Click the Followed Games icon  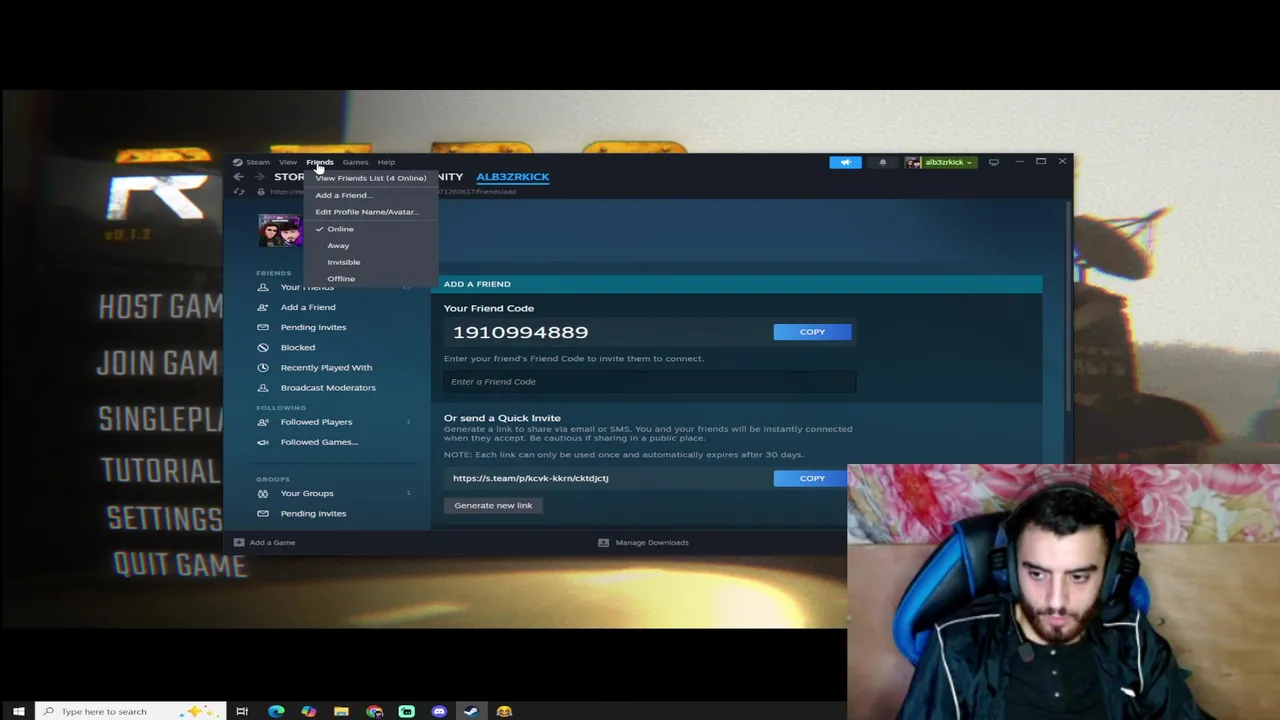[262, 442]
